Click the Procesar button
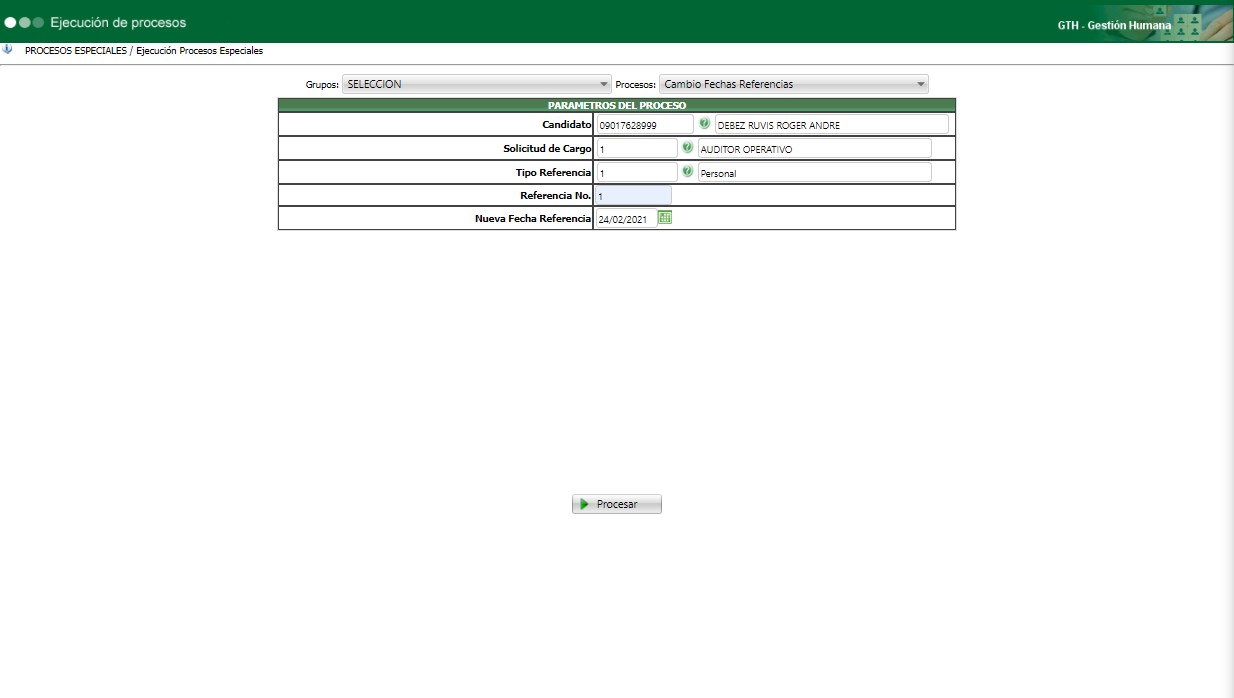The width and height of the screenshot is (1234, 698). point(617,504)
